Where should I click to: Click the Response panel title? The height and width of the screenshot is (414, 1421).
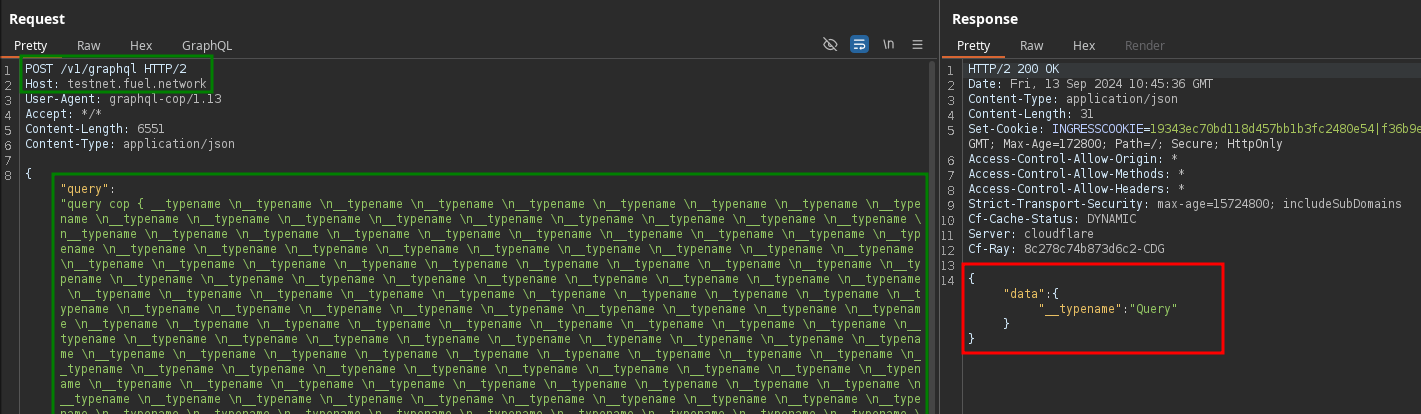point(985,19)
